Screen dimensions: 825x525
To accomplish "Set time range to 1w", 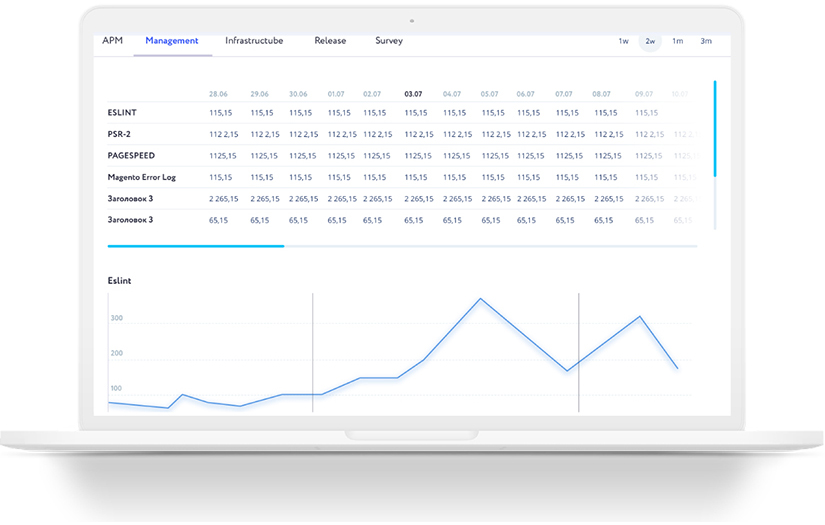I will coord(623,41).
